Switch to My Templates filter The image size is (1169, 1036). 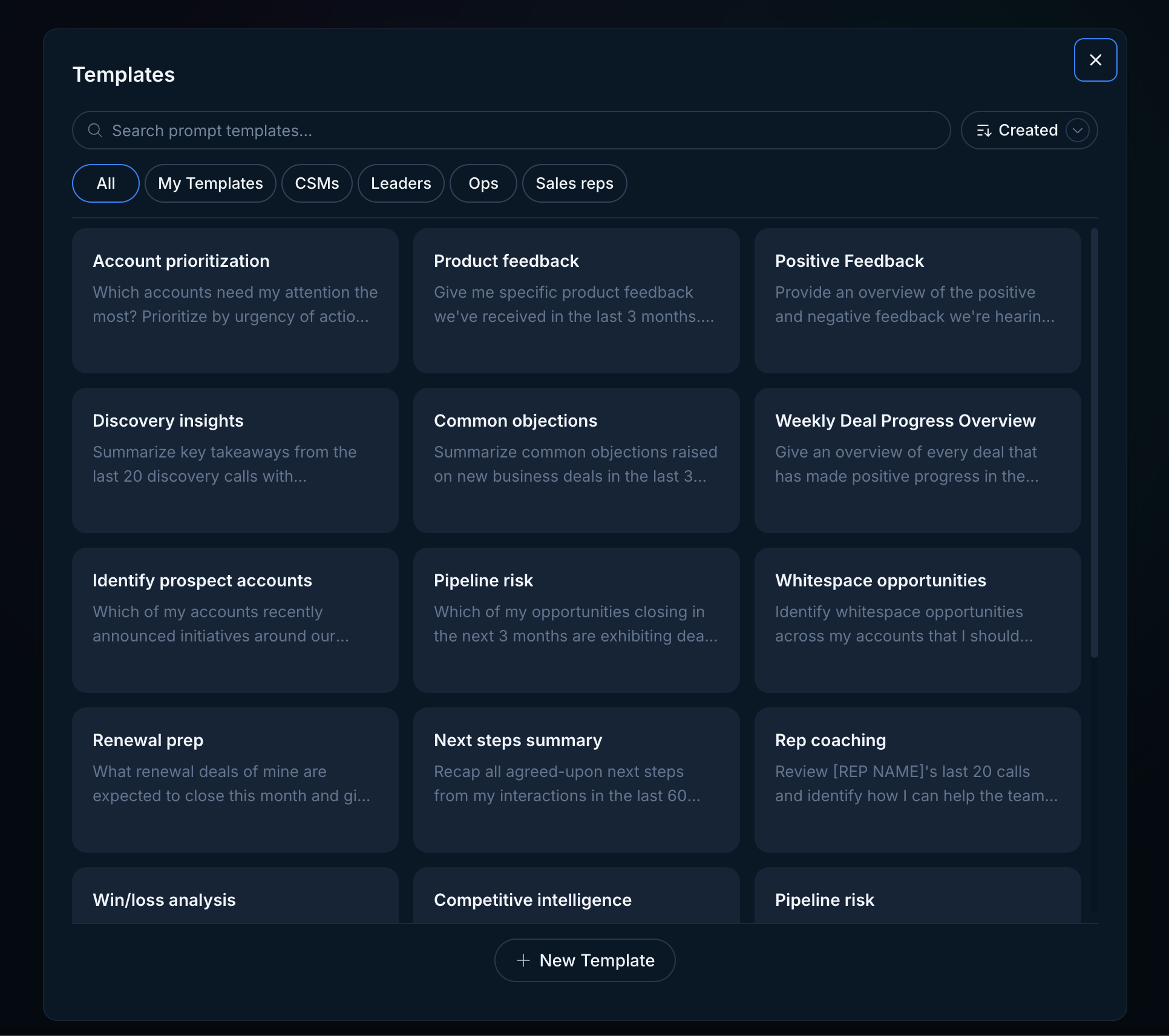(x=210, y=183)
